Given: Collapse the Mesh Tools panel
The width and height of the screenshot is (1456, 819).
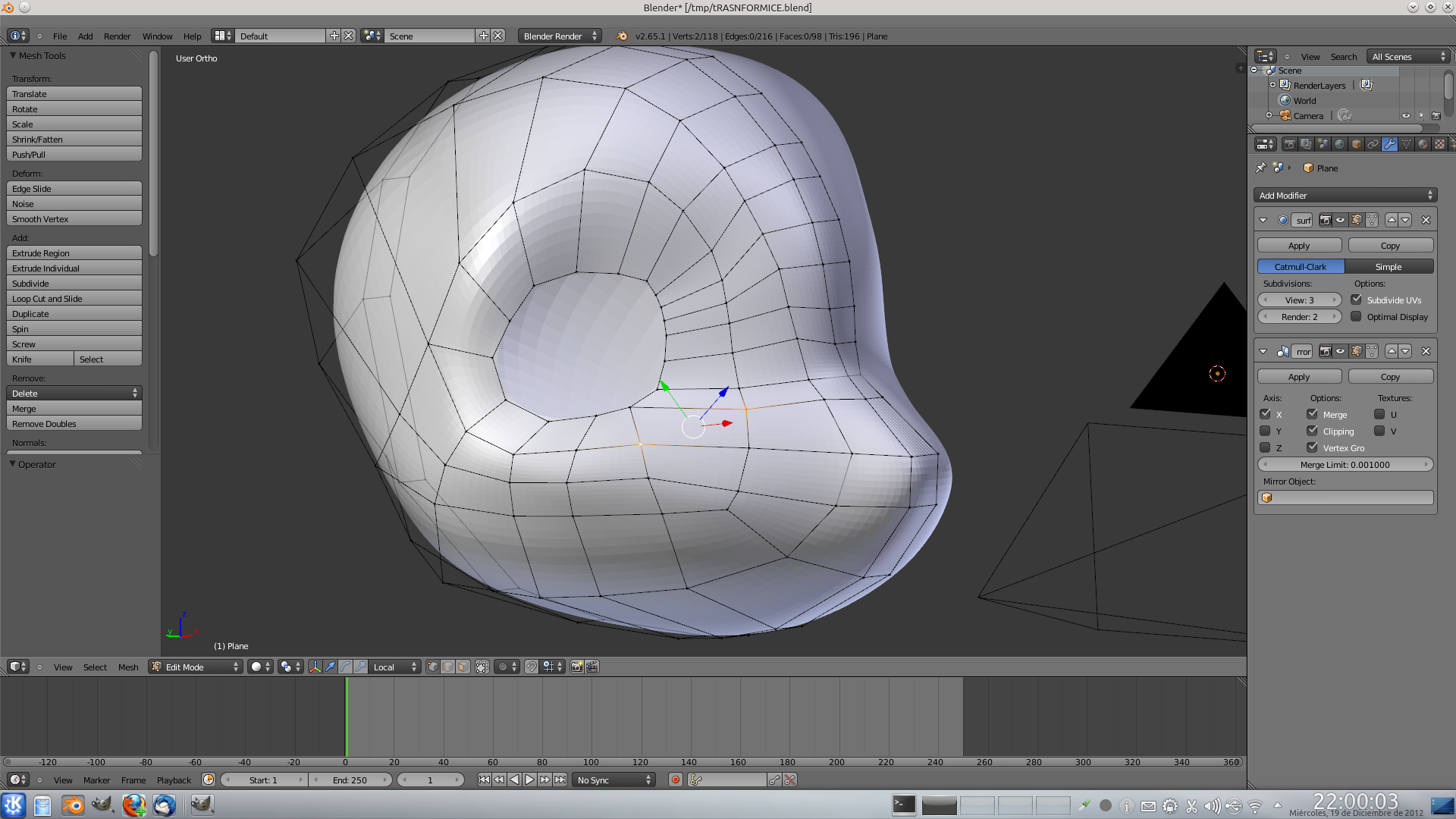Looking at the screenshot, I should pos(13,56).
